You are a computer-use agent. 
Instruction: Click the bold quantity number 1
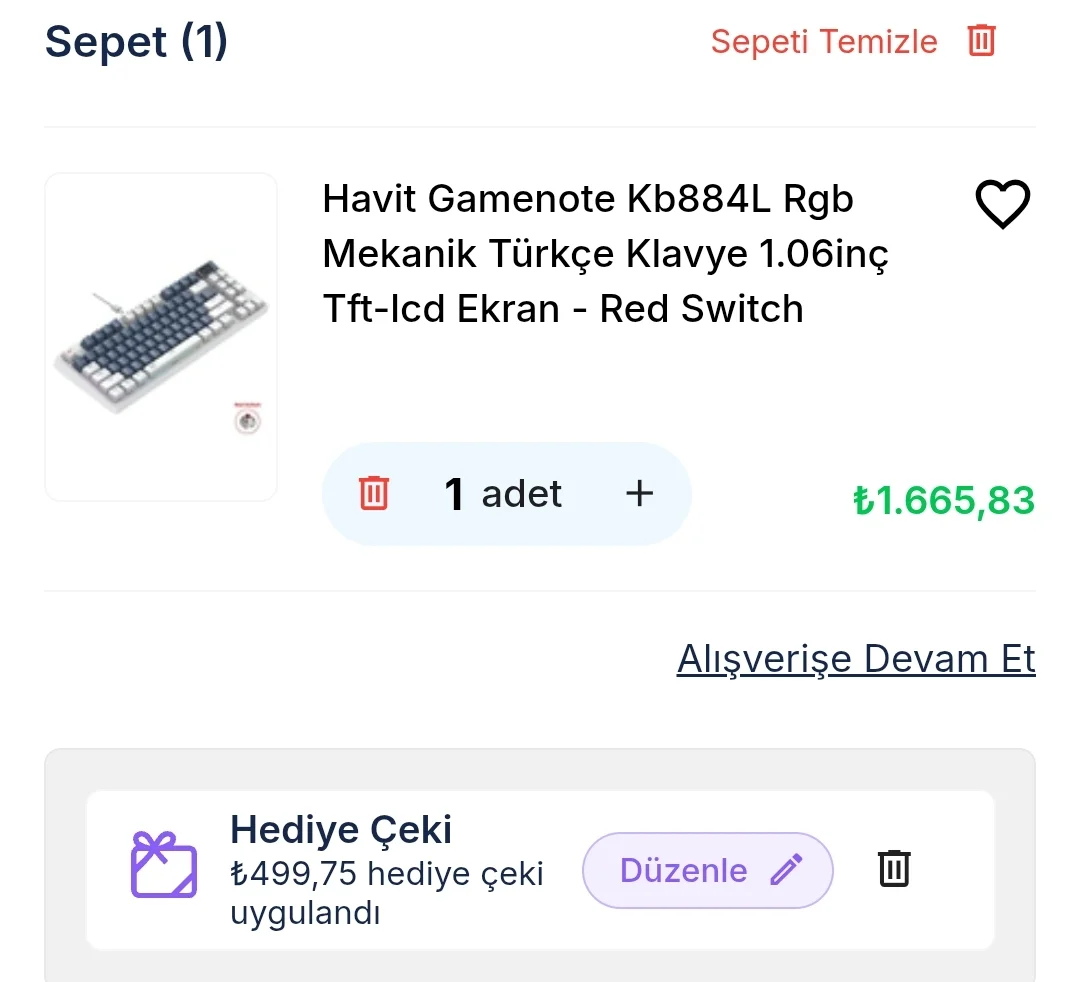coord(455,494)
